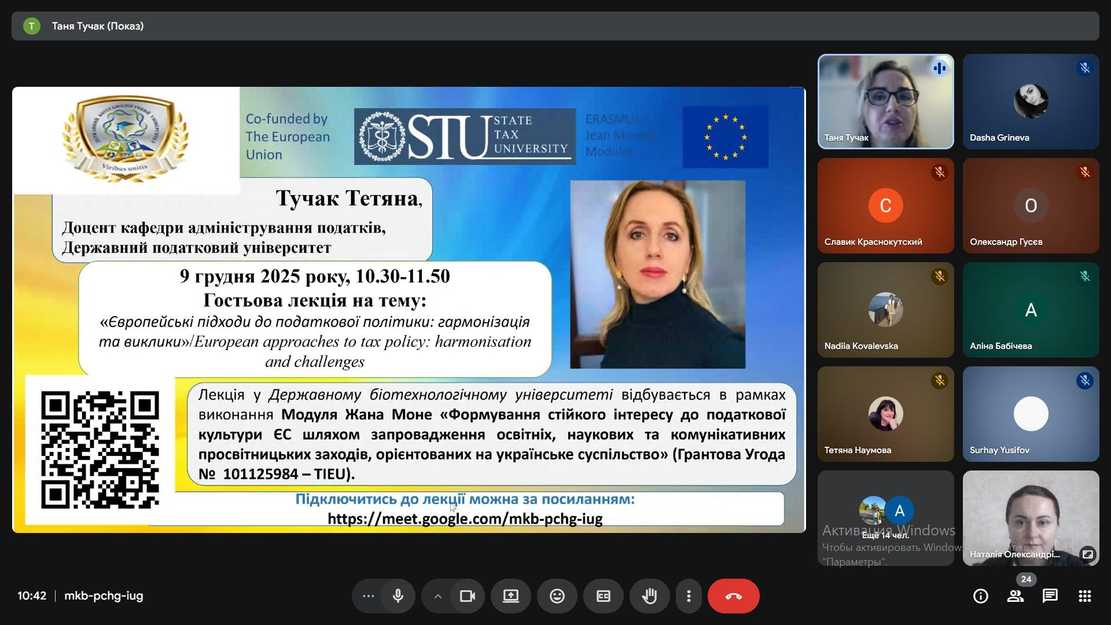Open the in-call chat panel
Image resolution: width=1111 pixels, height=625 pixels.
(x=1049, y=595)
